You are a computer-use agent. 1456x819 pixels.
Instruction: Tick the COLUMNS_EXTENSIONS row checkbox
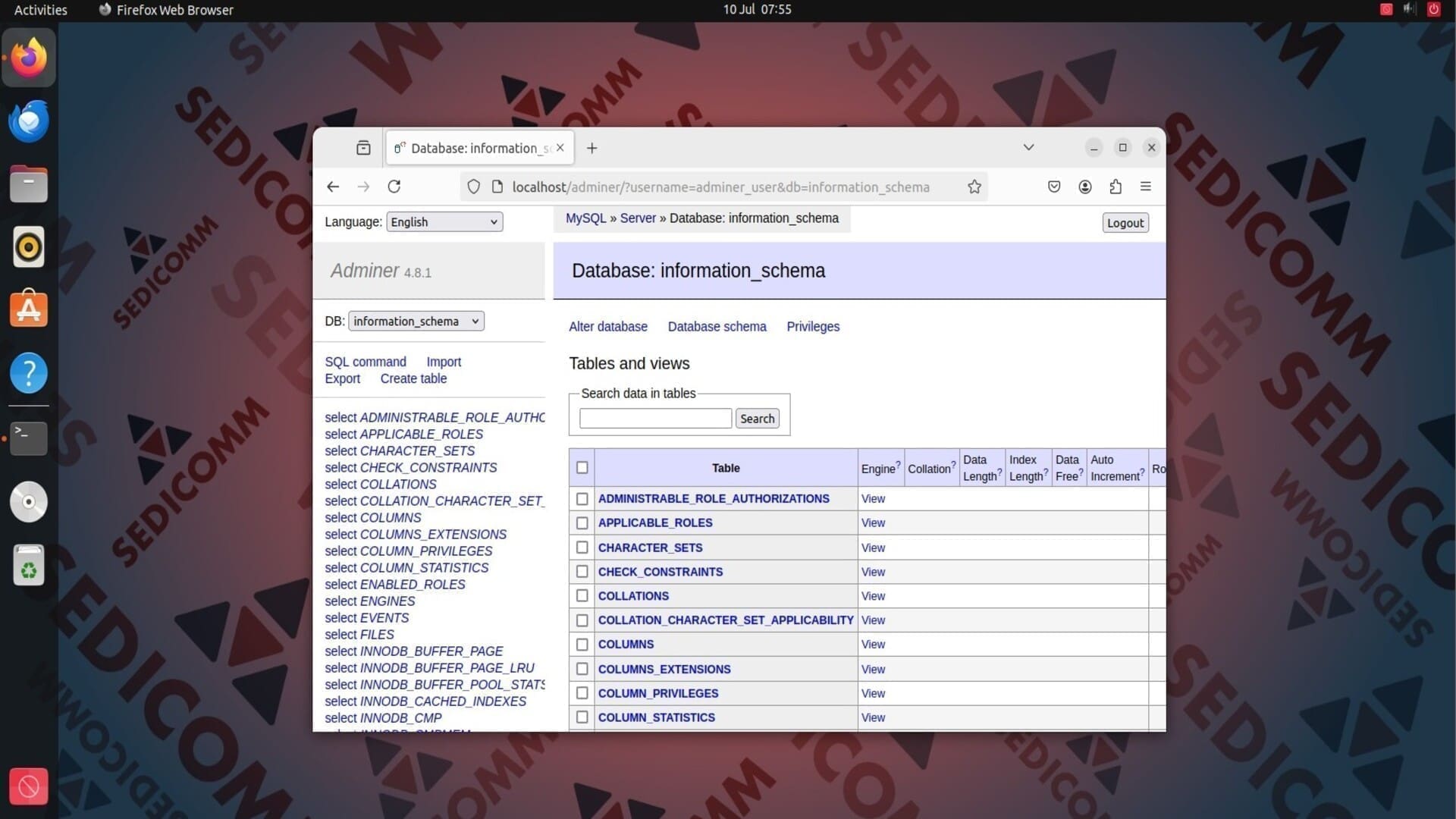coord(582,669)
